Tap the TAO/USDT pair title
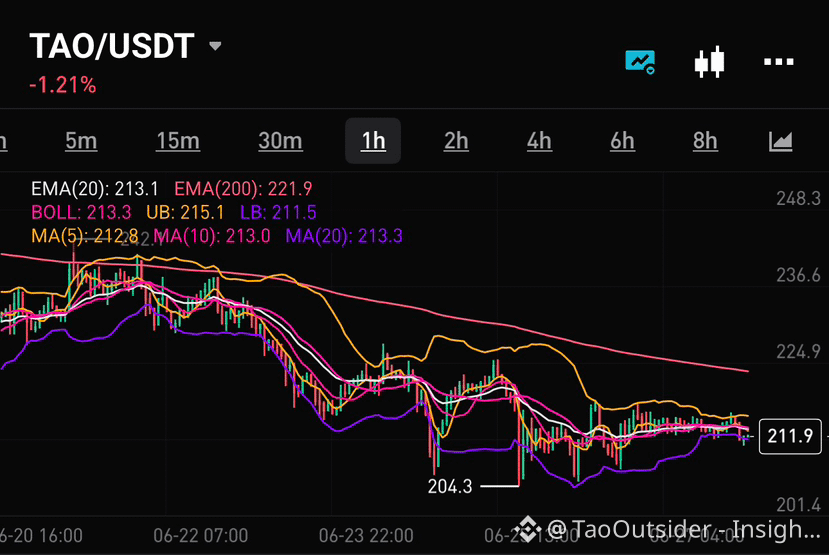Screen dimensions: 829x555 click(112, 46)
